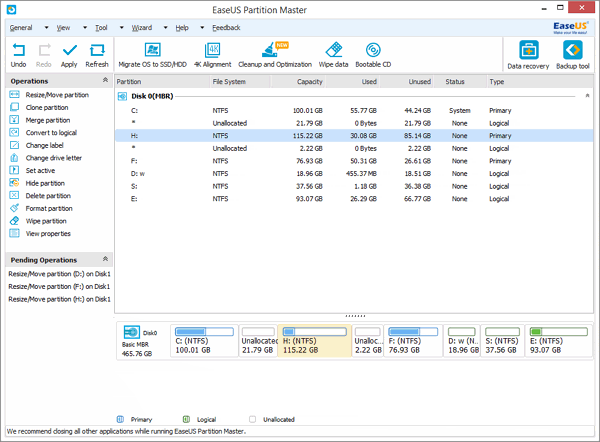Click the panel splitter dots handle

[x=355, y=316]
